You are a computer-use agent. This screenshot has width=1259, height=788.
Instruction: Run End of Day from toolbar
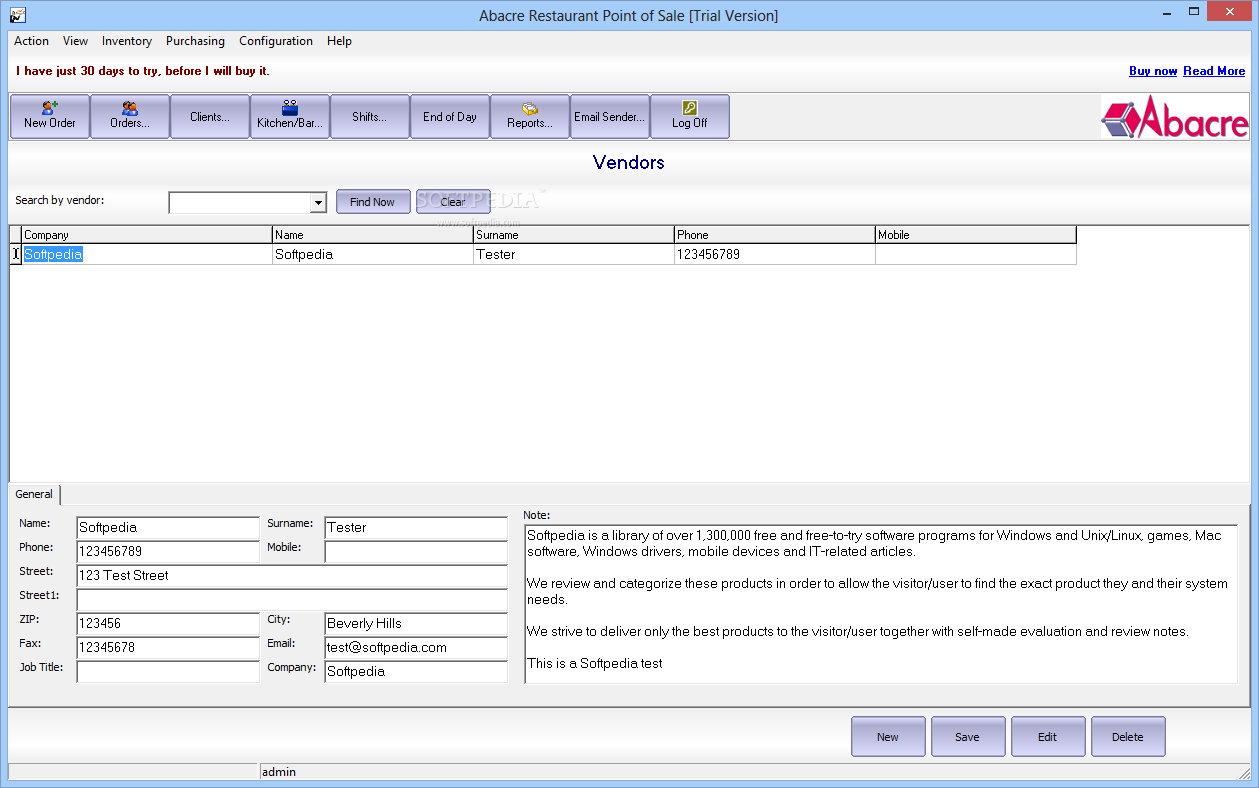[x=450, y=116]
